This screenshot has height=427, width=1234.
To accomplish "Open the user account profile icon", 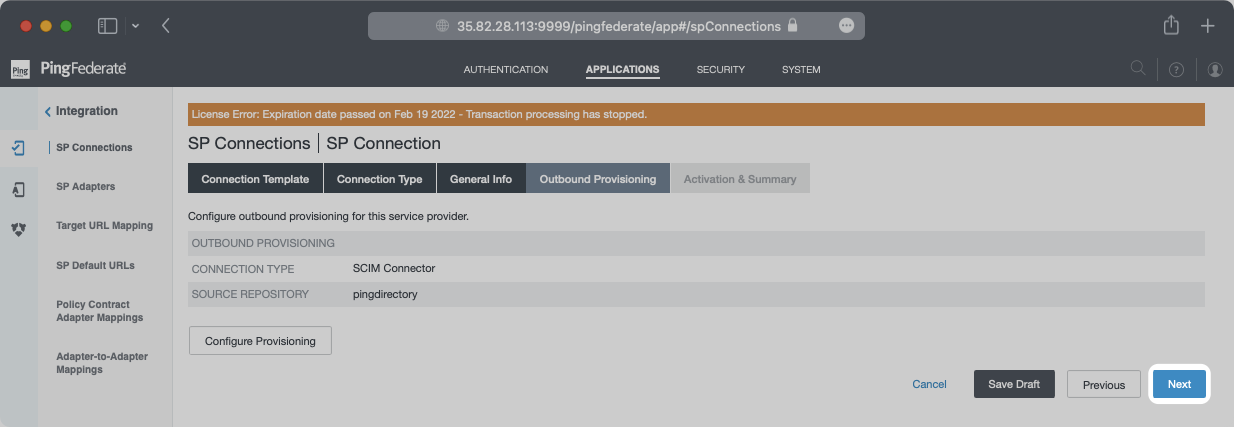I will pyautogui.click(x=1215, y=70).
